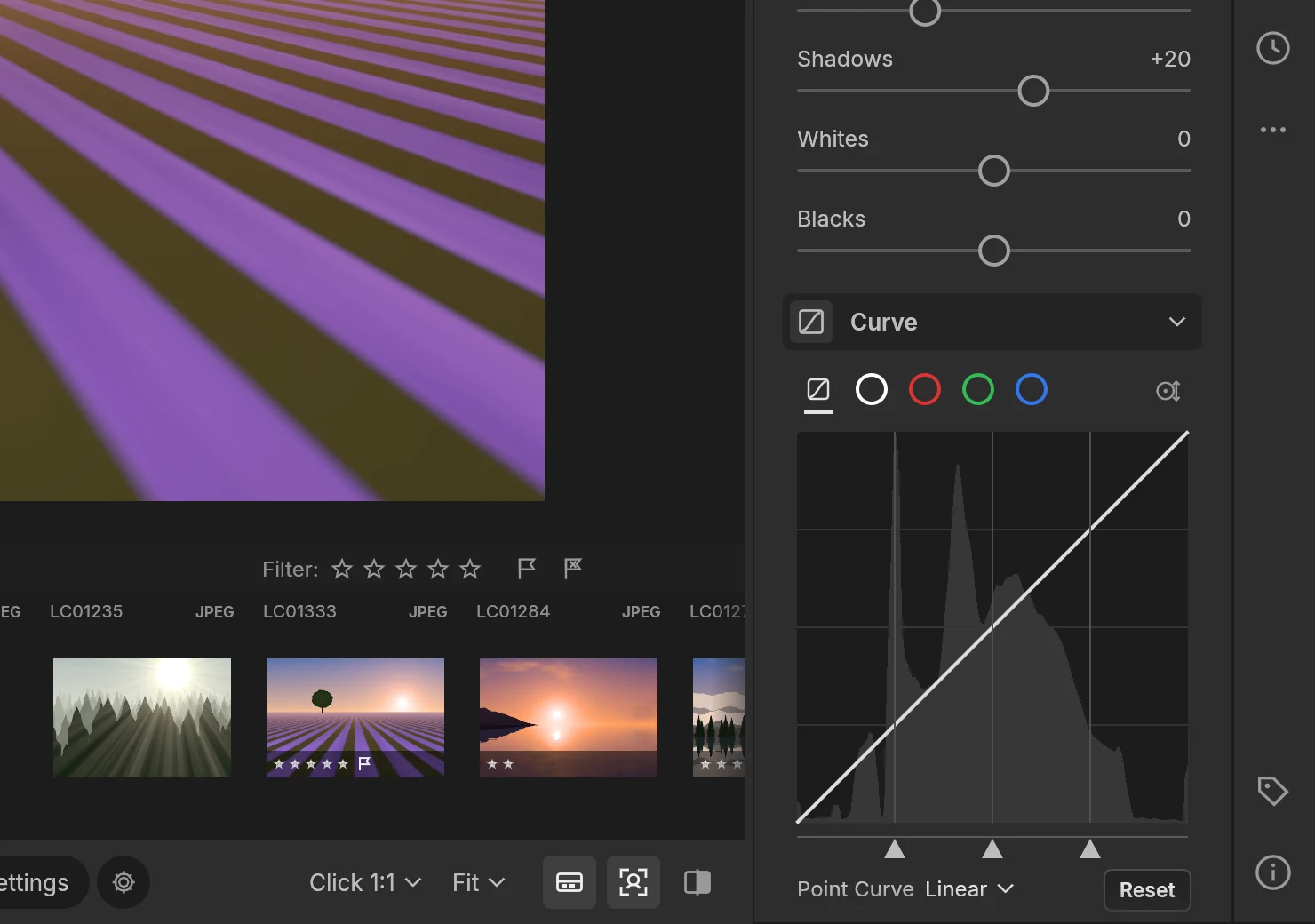
Task: Select the green curve channel
Action: [978, 389]
